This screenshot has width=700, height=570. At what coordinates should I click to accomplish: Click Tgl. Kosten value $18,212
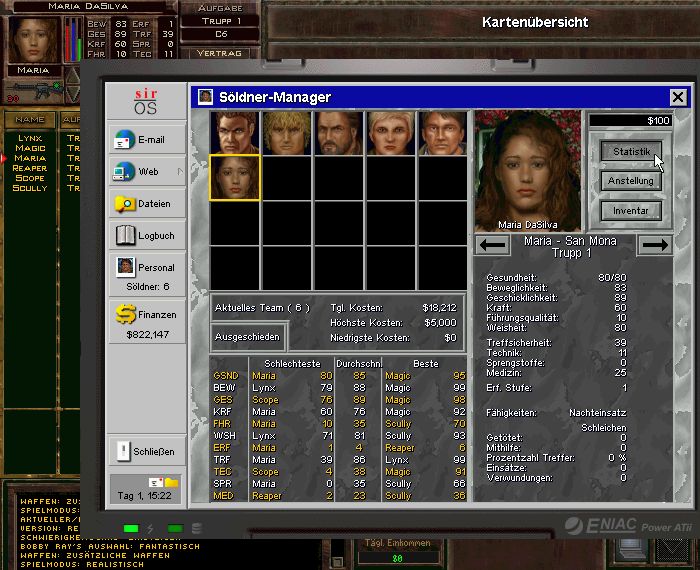point(439,308)
